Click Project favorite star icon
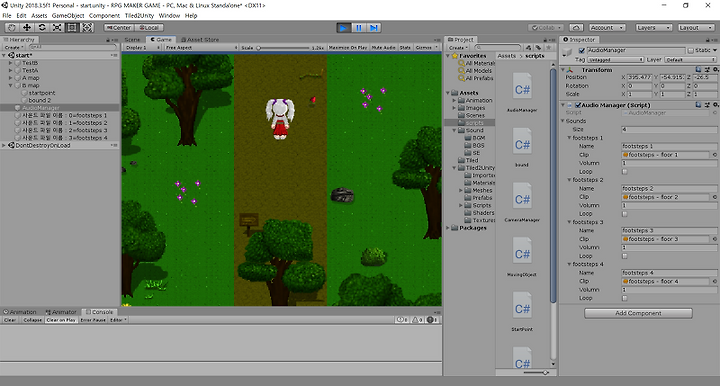 [548, 47]
